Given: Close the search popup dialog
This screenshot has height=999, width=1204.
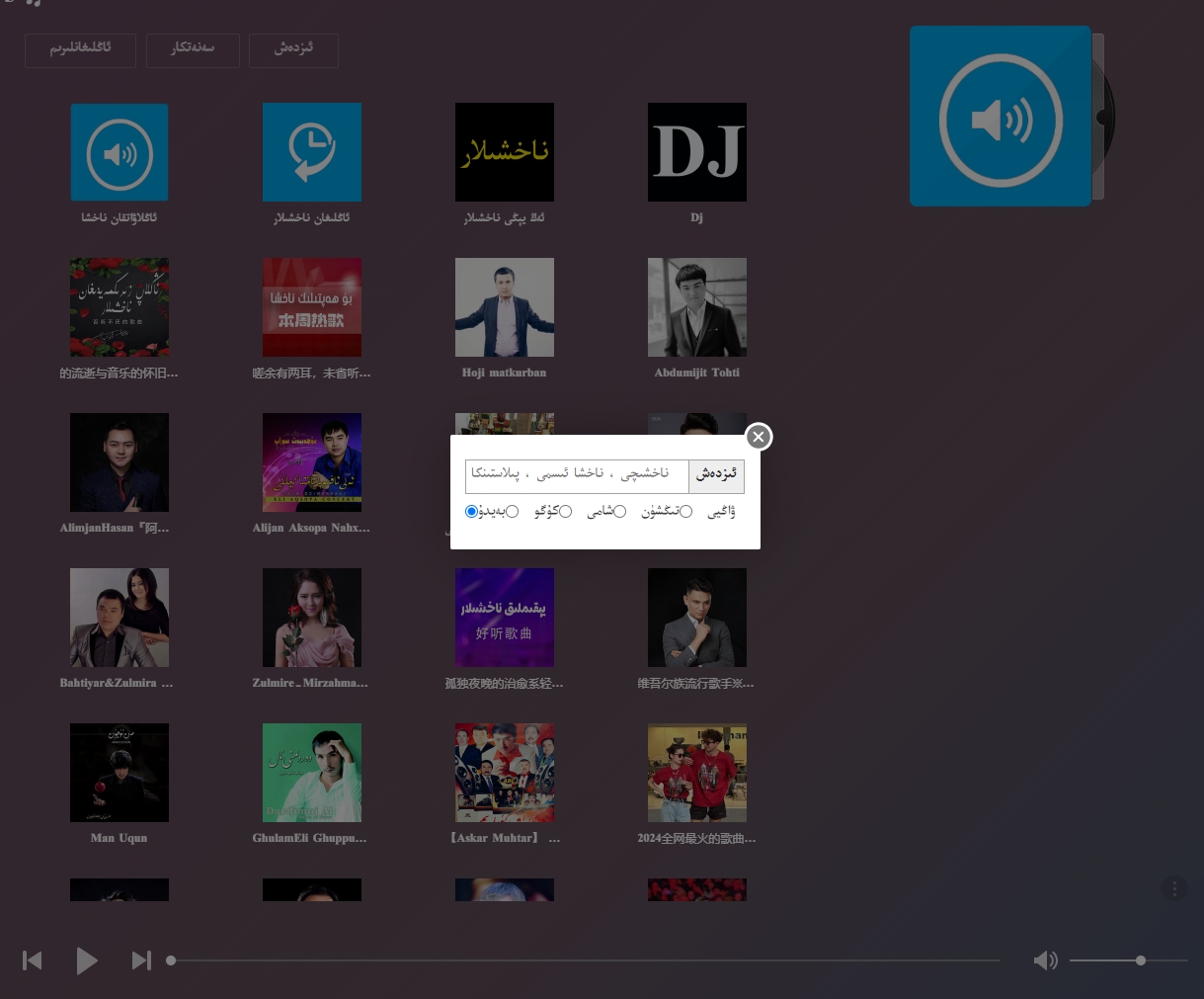Looking at the screenshot, I should 758,437.
